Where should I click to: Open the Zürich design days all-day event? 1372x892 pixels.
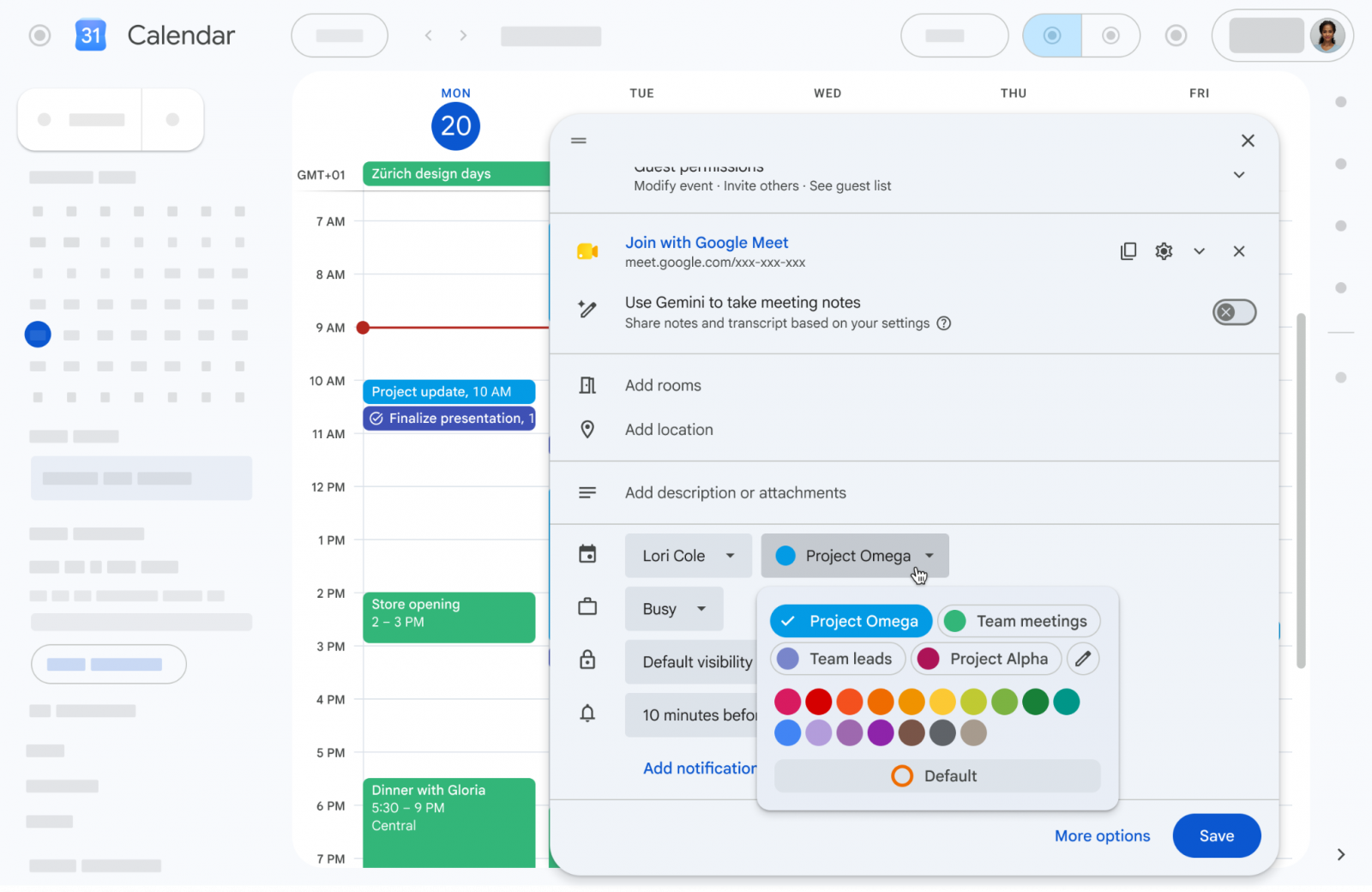(x=456, y=173)
